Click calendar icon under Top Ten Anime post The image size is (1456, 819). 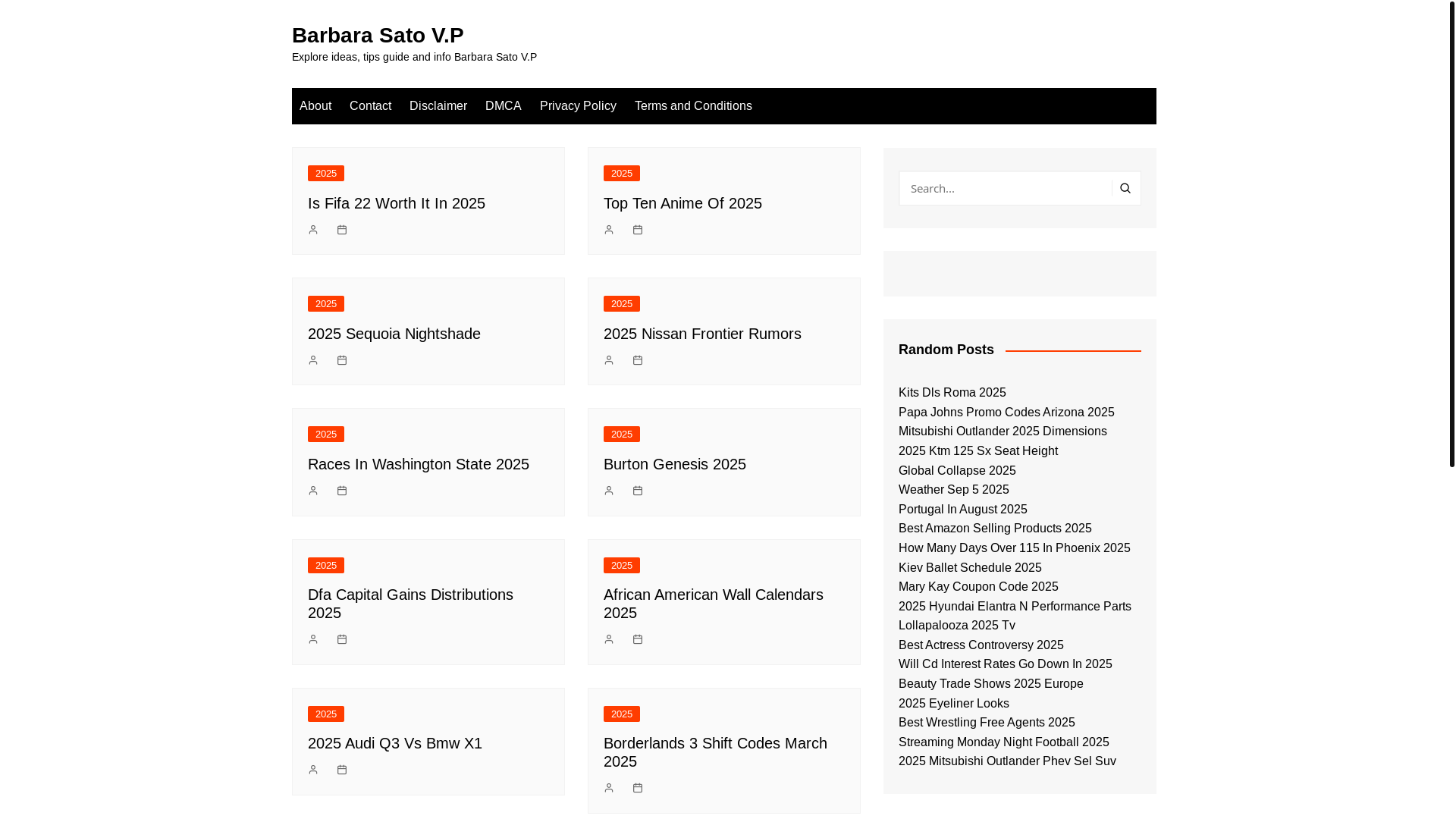[x=638, y=230]
